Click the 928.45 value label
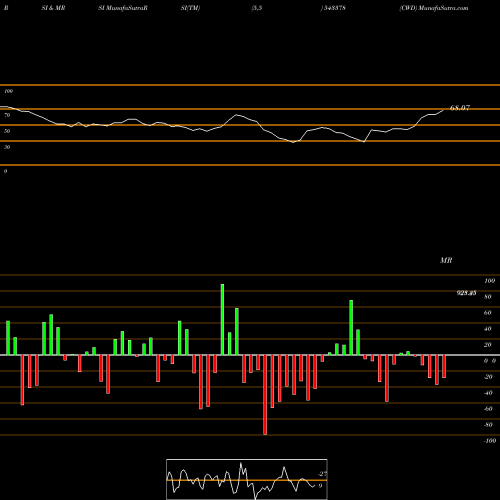This screenshot has width=500, height=500. tap(466, 293)
